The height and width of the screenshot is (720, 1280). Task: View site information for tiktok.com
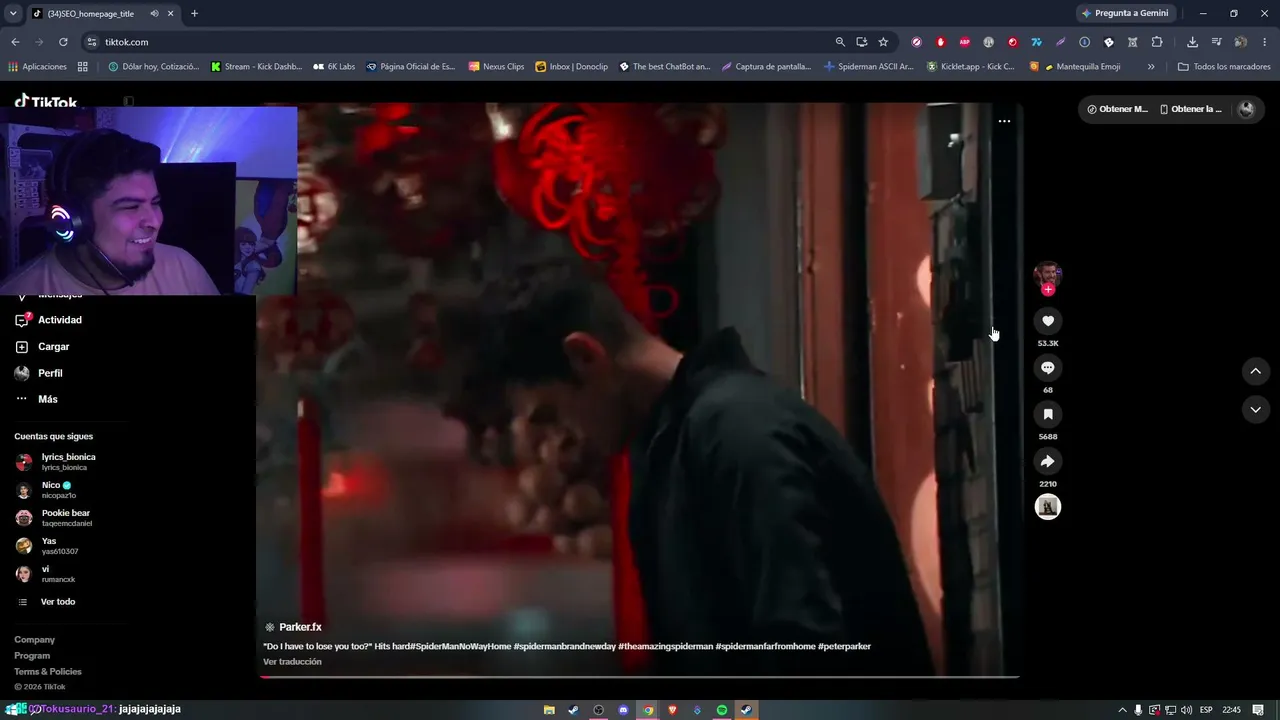click(x=92, y=42)
